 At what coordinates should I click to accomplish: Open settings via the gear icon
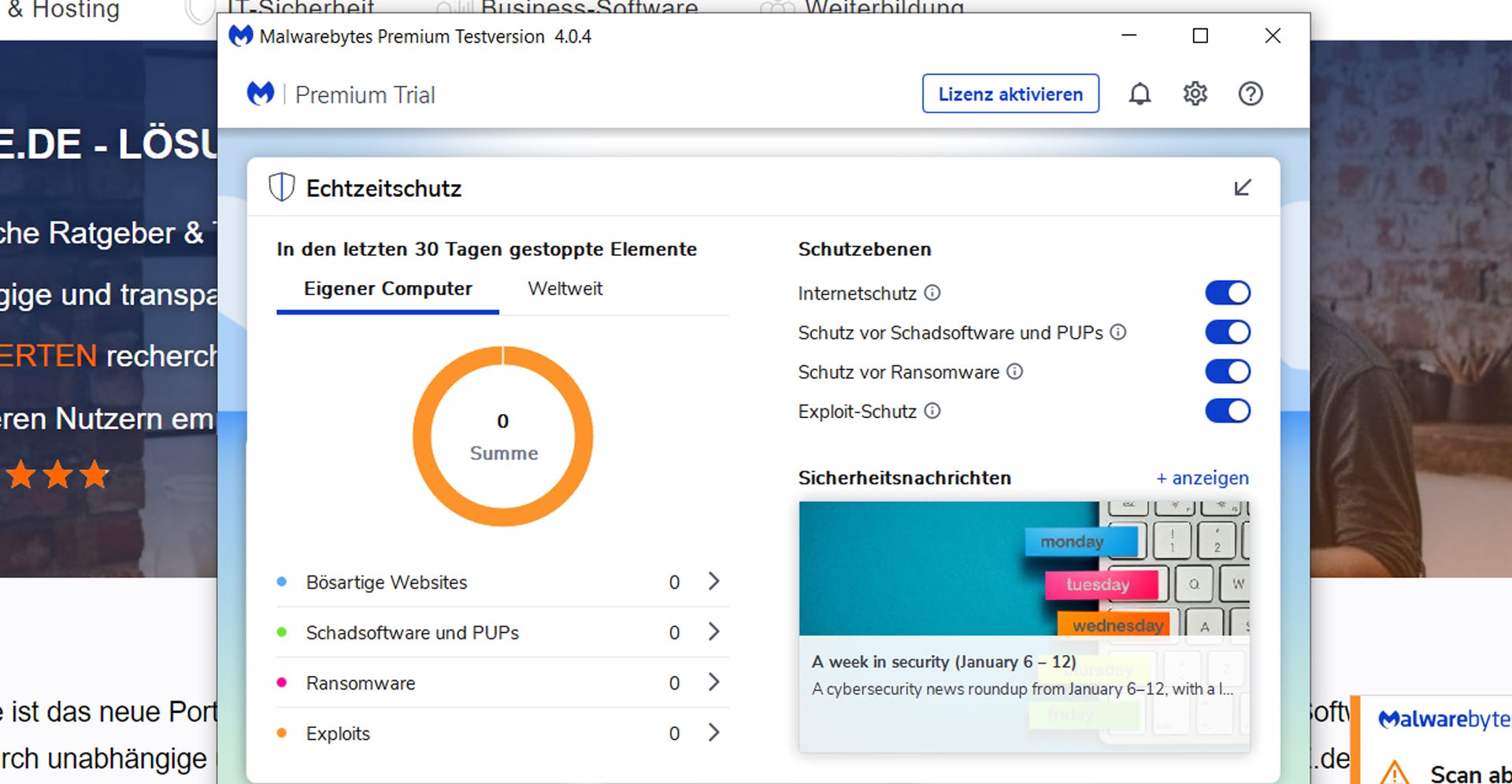(x=1195, y=94)
